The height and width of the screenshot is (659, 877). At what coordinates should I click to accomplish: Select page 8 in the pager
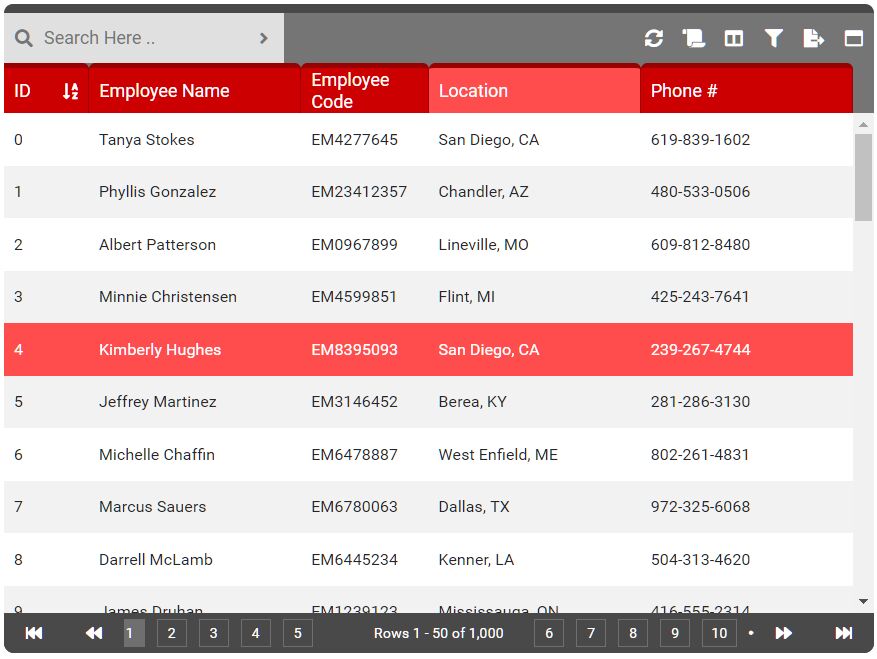[x=633, y=633]
